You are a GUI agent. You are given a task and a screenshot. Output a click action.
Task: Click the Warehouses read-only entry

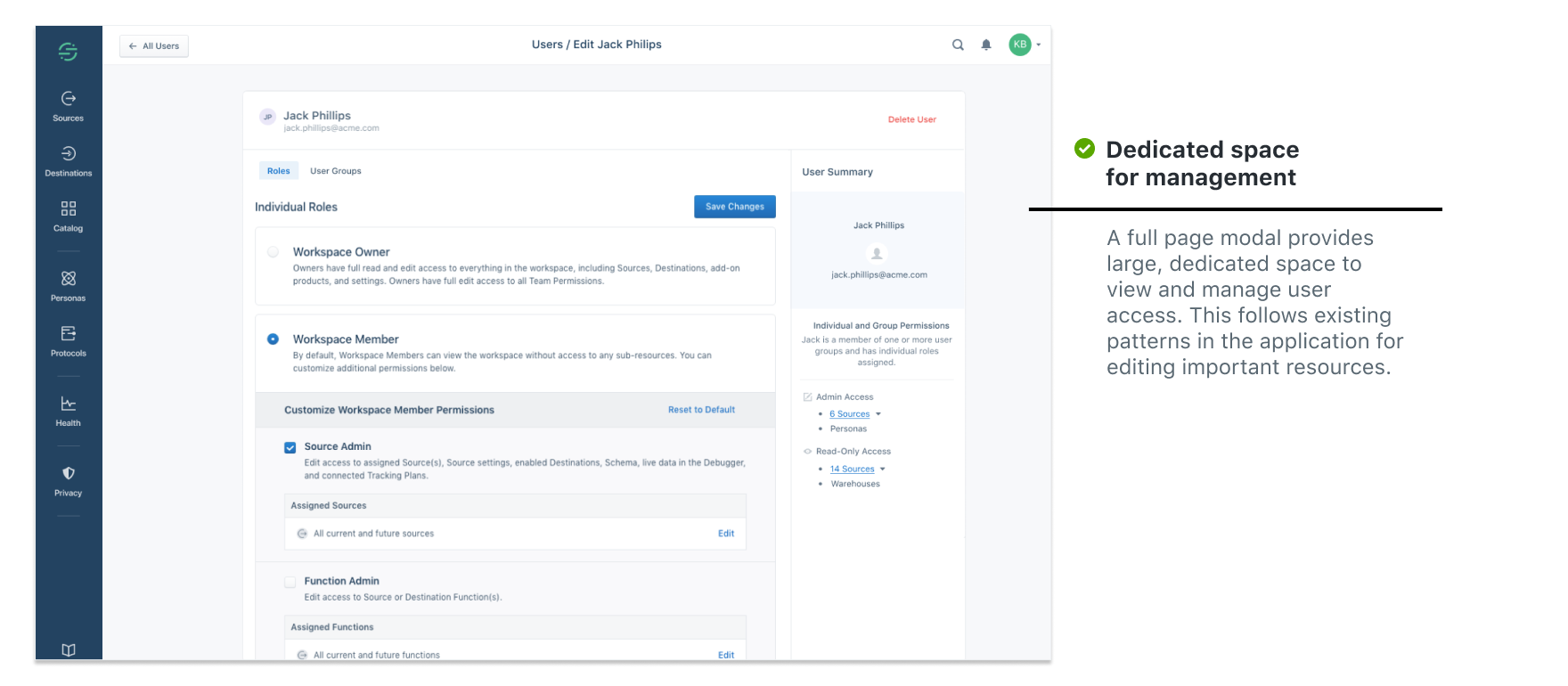click(x=855, y=485)
